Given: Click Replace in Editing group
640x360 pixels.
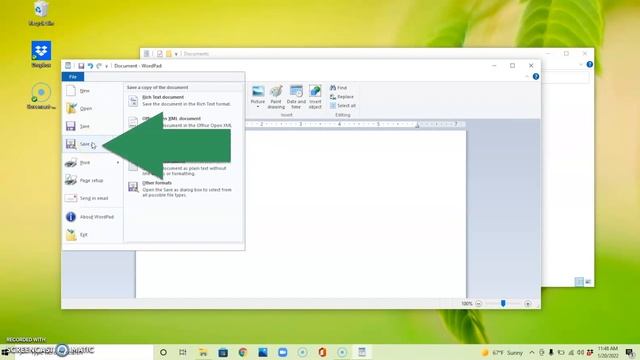Looking at the screenshot, I should [342, 97].
